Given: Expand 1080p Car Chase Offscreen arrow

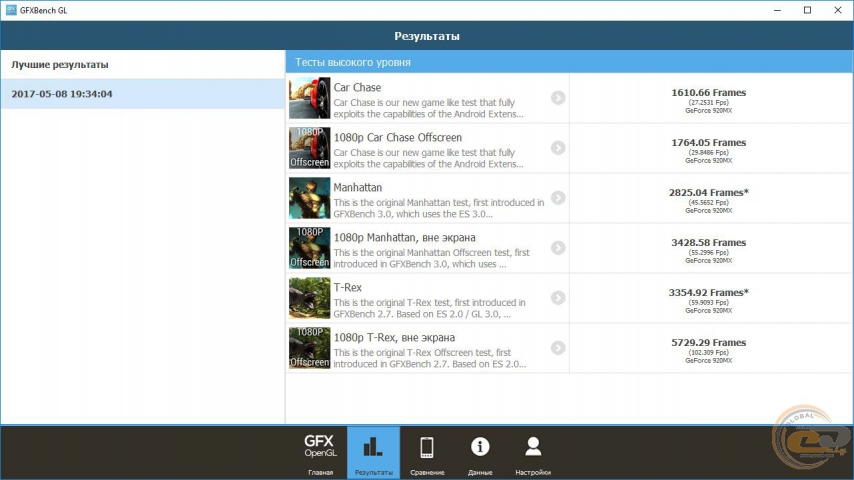Looking at the screenshot, I should pos(558,148).
